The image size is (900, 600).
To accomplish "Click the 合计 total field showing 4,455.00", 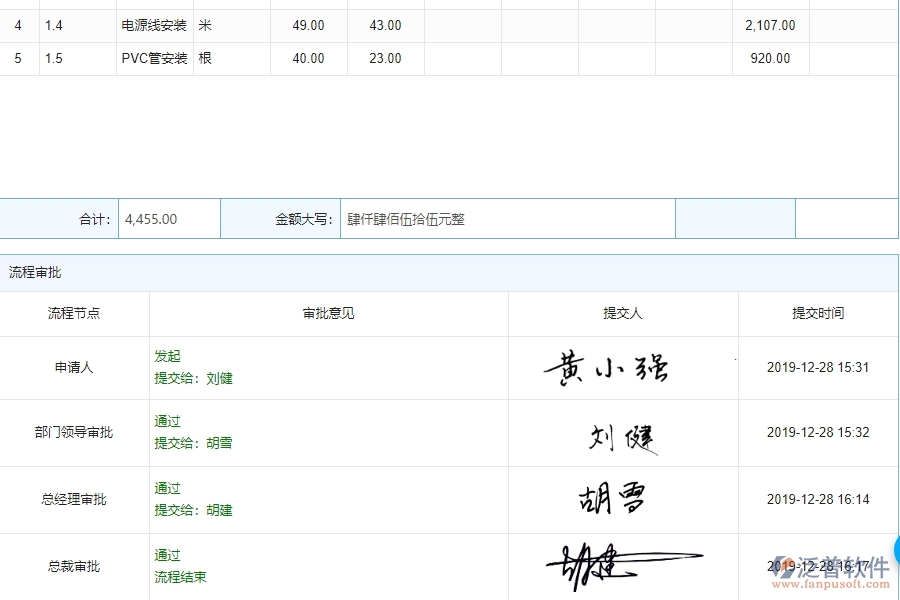I will (x=168, y=218).
